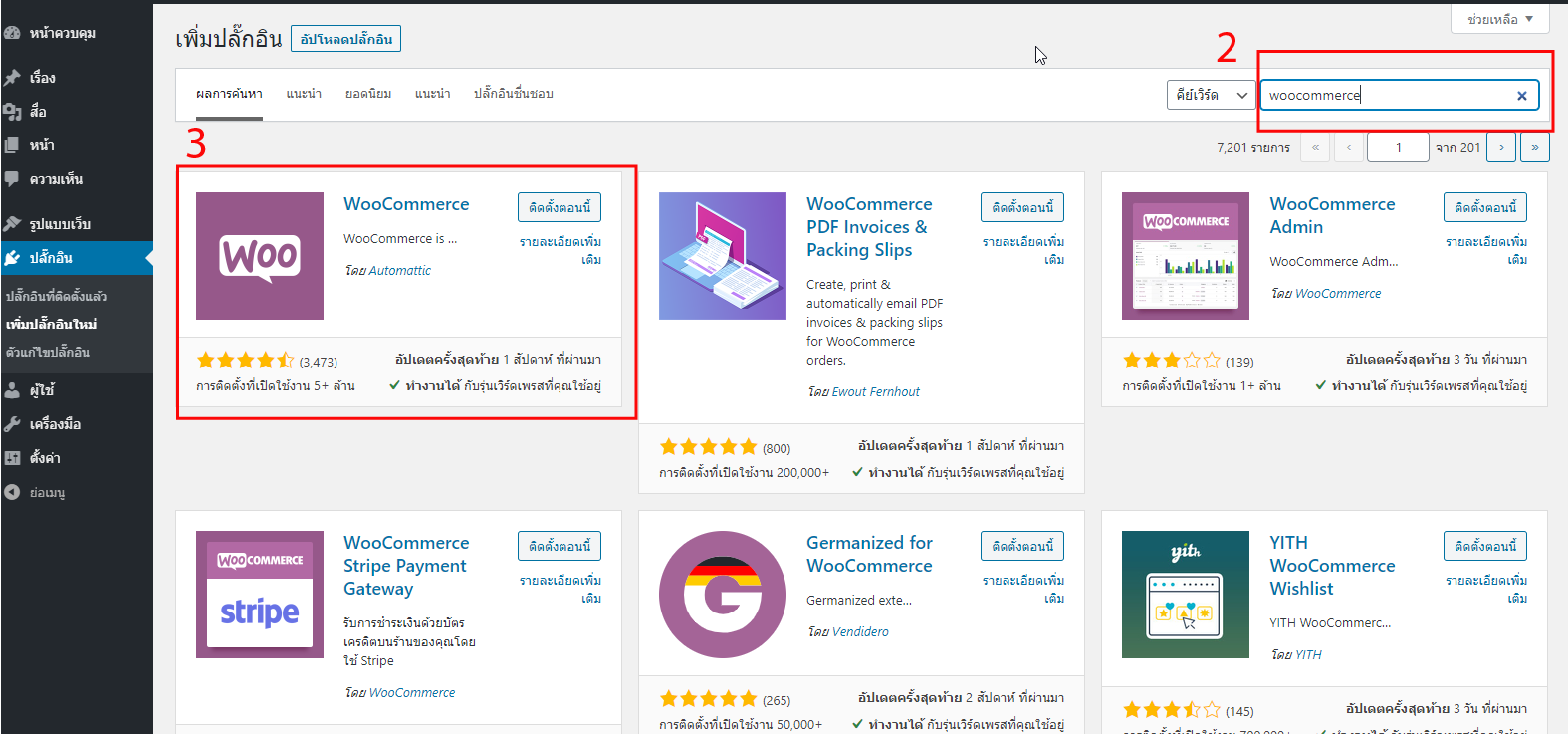This screenshot has width=1568, height=735.
Task: Open WooCommerce PDF Invoices title link
Action: click(x=869, y=227)
